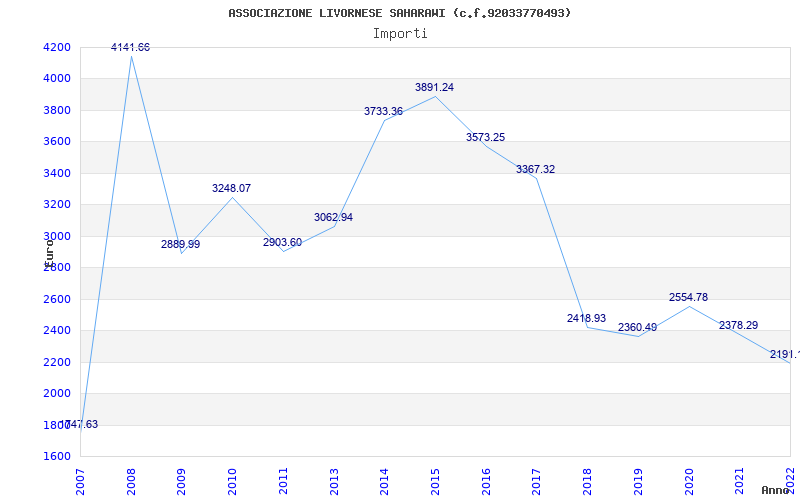This screenshot has width=800, height=500.
Task: Select the 2017 x-axis year label
Action: (536, 481)
